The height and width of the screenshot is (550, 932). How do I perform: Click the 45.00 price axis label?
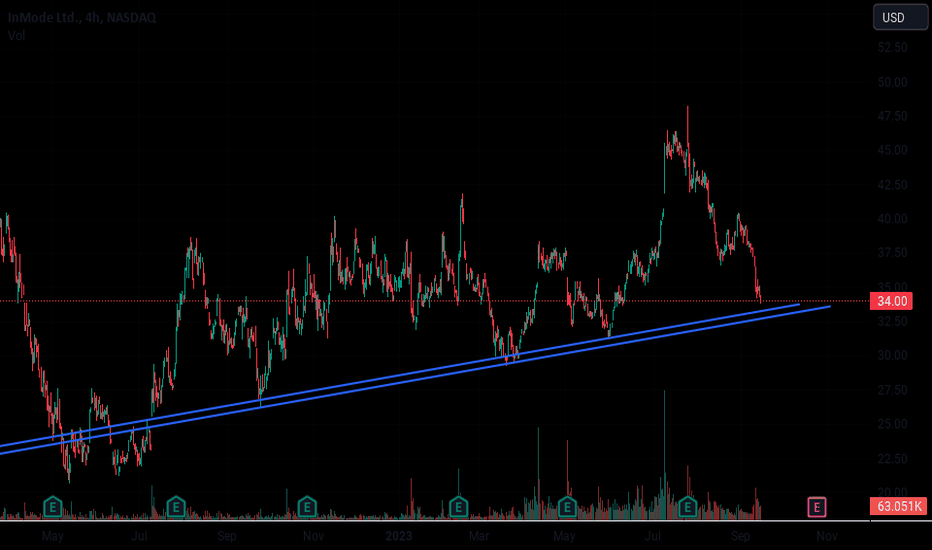892,150
